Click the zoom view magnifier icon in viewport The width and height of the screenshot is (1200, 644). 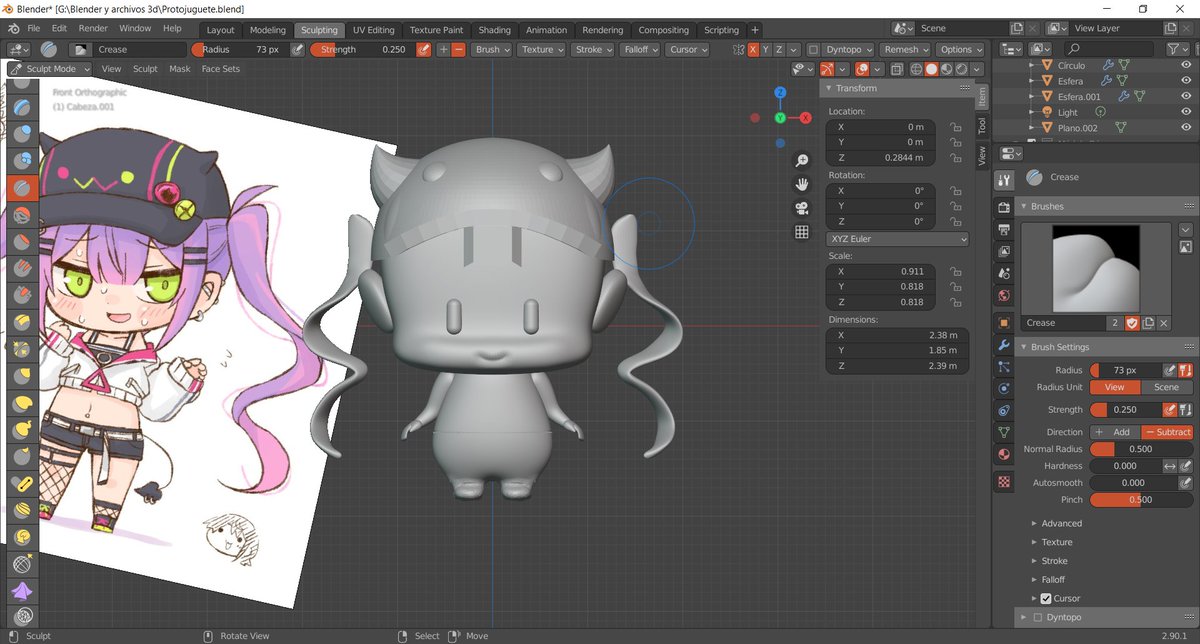coord(801,161)
